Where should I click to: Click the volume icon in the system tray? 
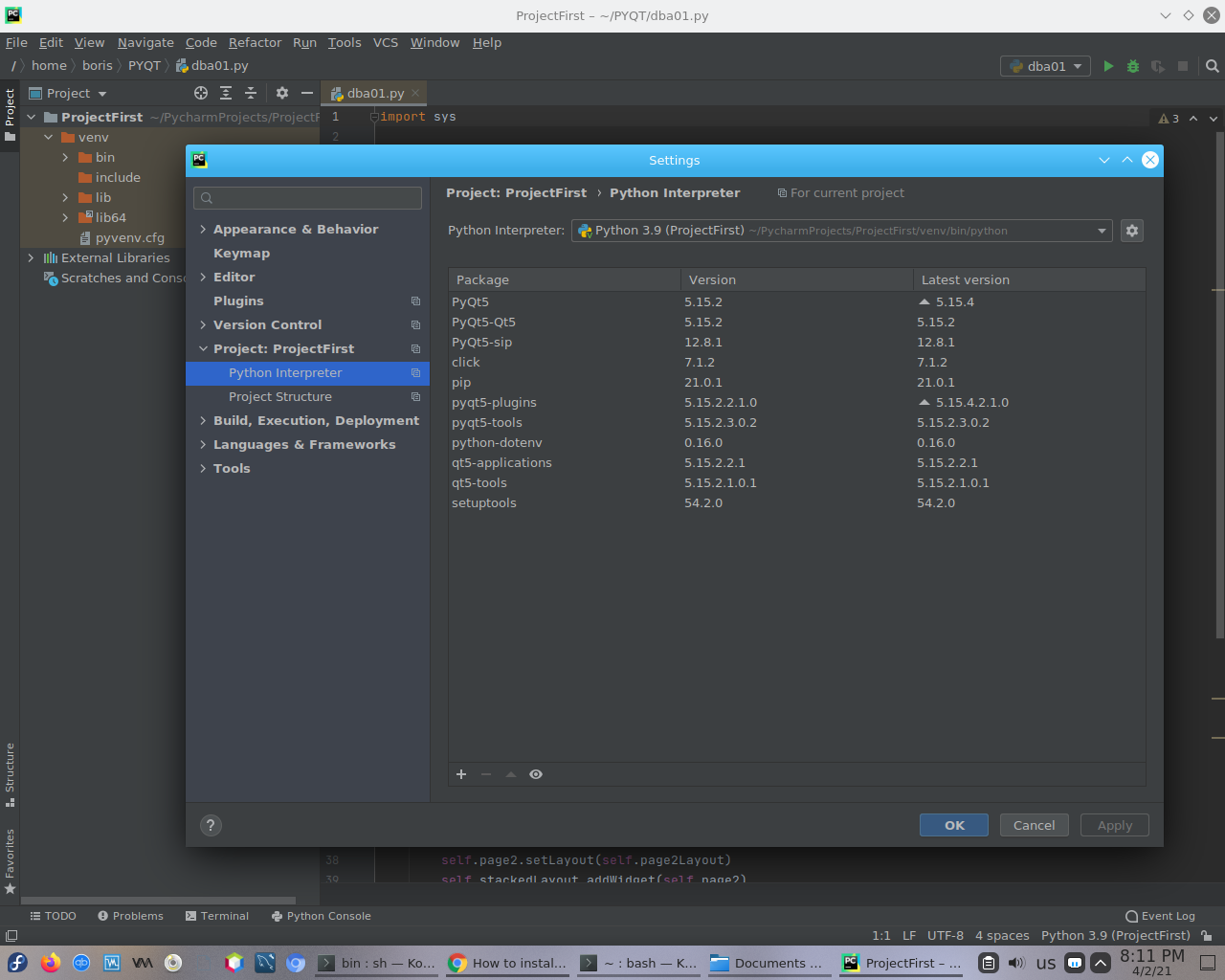[x=1016, y=963]
